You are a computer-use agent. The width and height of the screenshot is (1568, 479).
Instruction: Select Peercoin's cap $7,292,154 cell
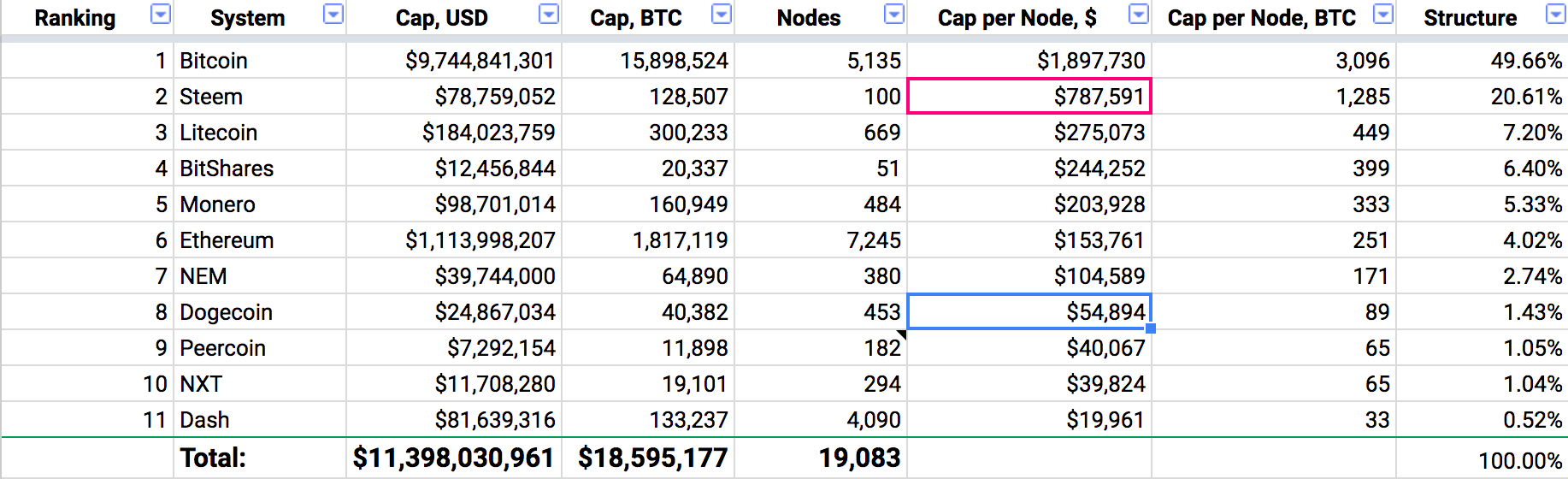(x=454, y=348)
